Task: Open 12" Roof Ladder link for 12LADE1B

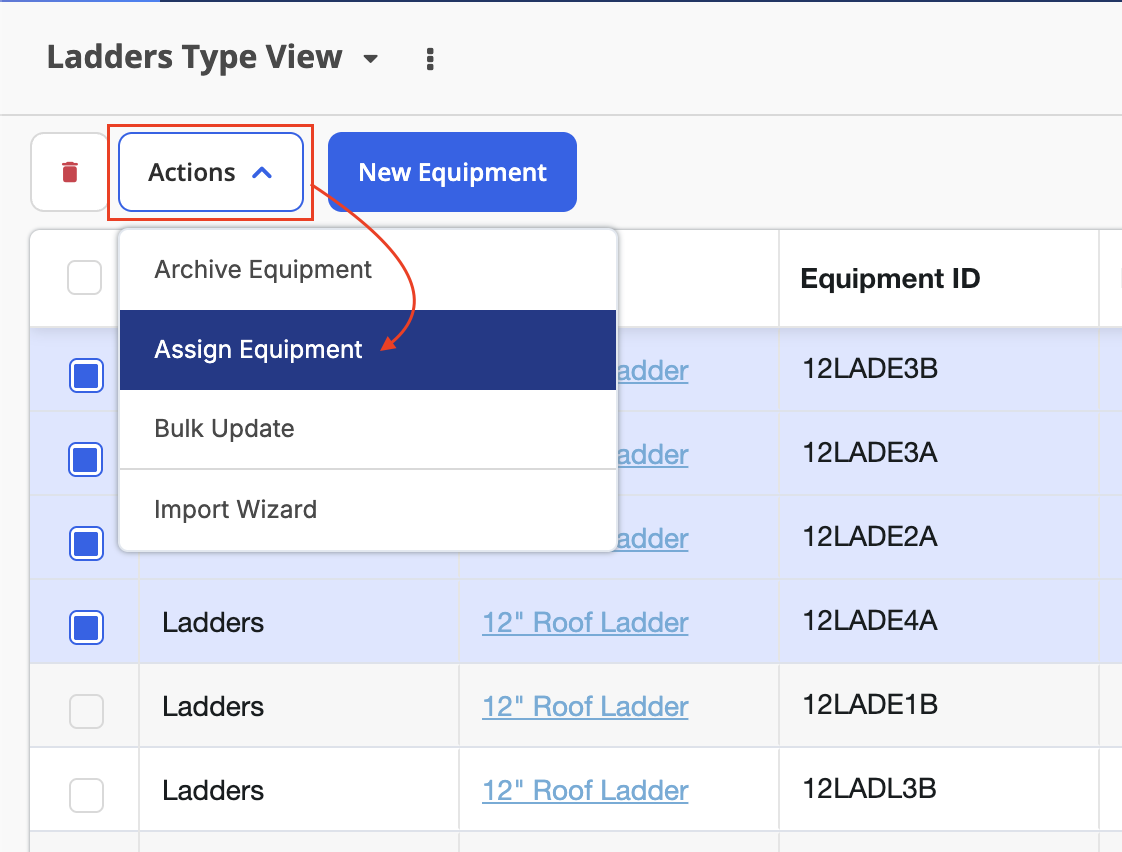Action: (x=585, y=707)
